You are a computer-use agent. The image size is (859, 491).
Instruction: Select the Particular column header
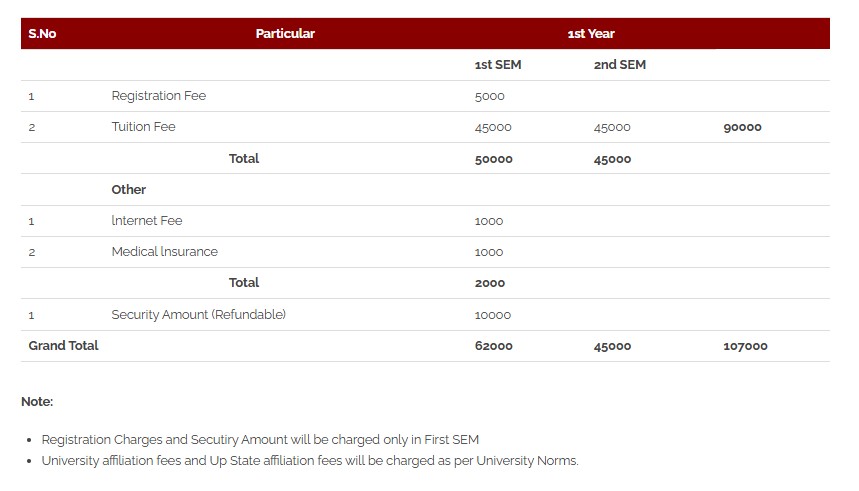(x=285, y=34)
